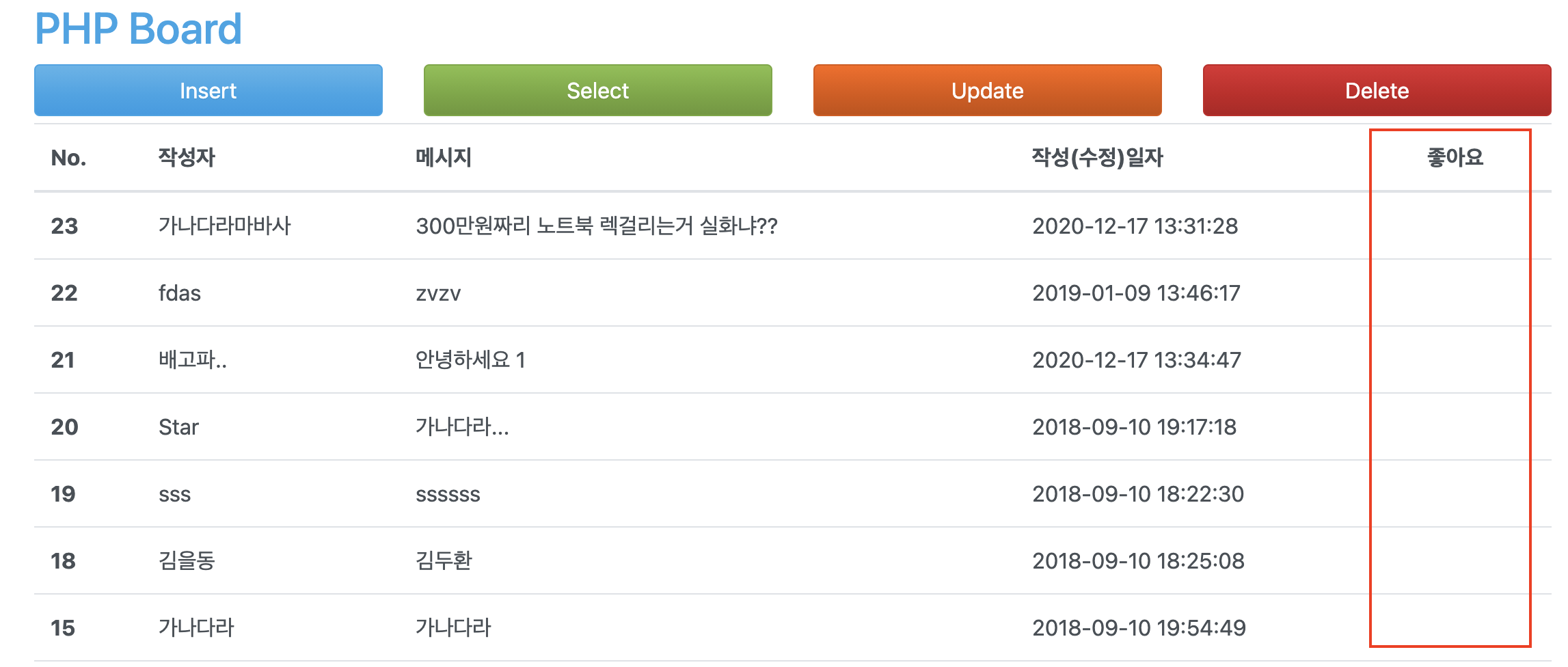Click the No. column header
The width and height of the screenshot is (1568, 667).
tap(68, 158)
